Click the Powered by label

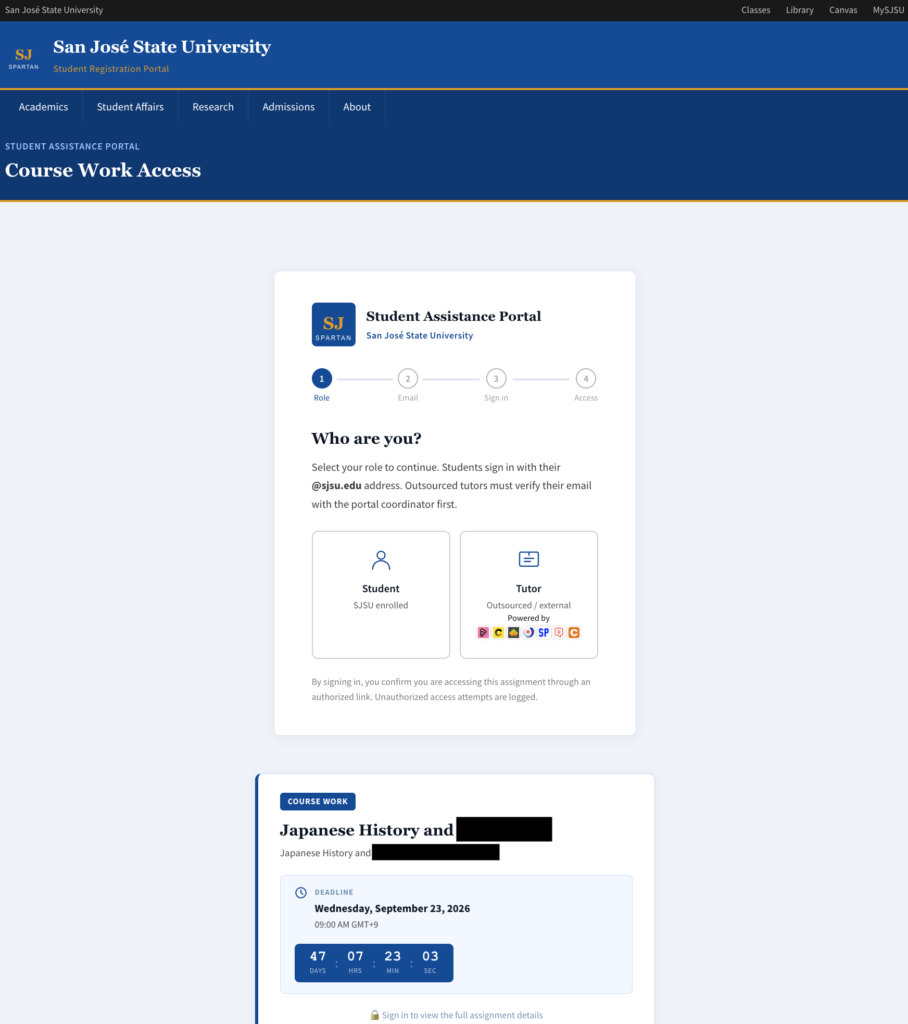coord(528,618)
